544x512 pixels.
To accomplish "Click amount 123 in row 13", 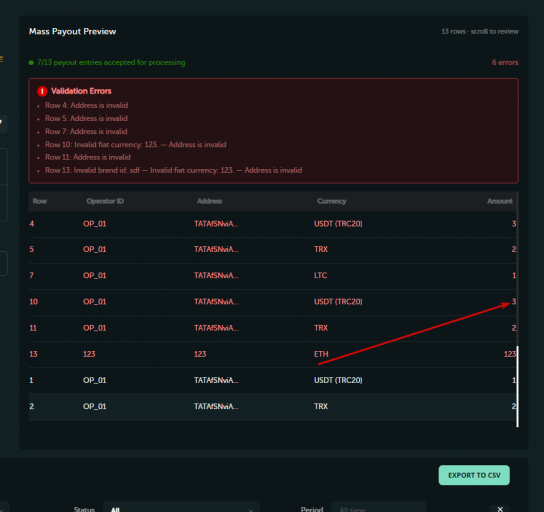I will (x=510, y=354).
